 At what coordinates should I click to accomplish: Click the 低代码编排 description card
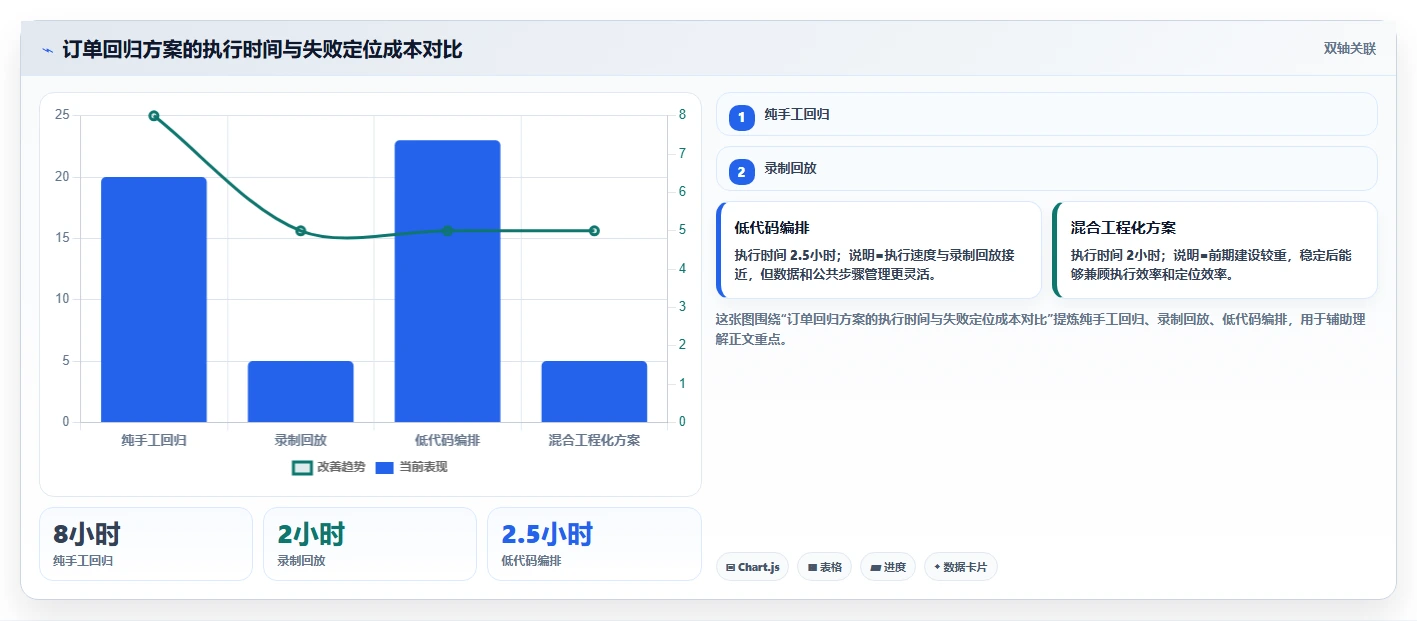(x=879, y=250)
